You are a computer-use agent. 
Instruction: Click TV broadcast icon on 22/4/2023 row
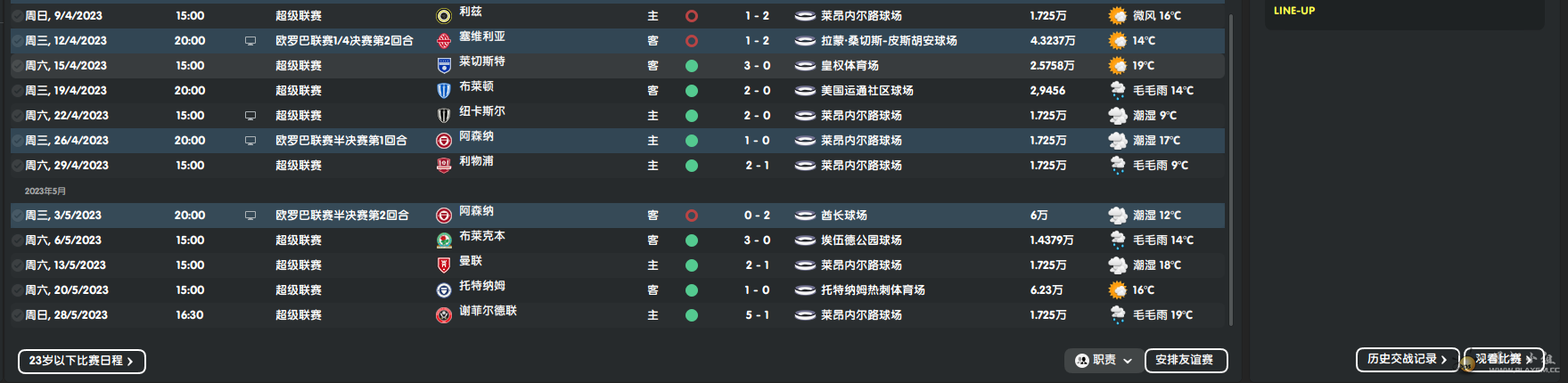pyautogui.click(x=250, y=116)
